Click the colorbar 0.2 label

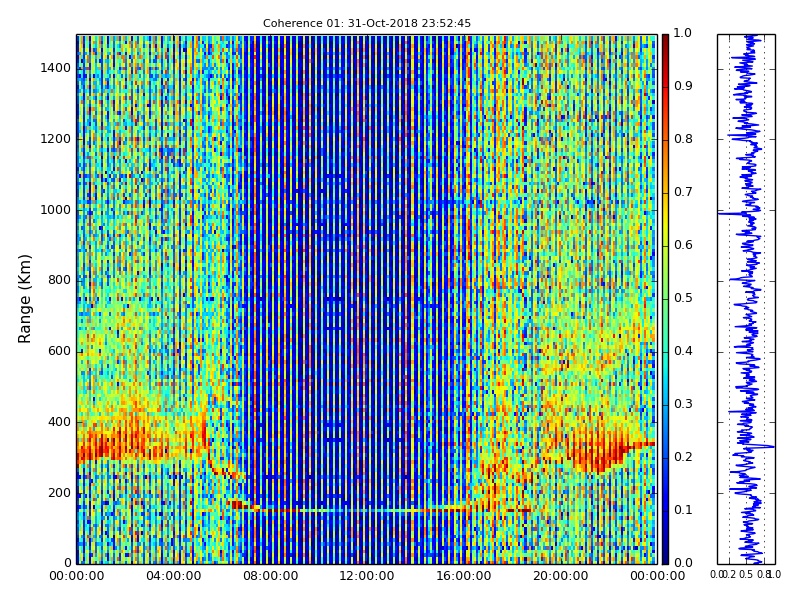tap(683, 457)
